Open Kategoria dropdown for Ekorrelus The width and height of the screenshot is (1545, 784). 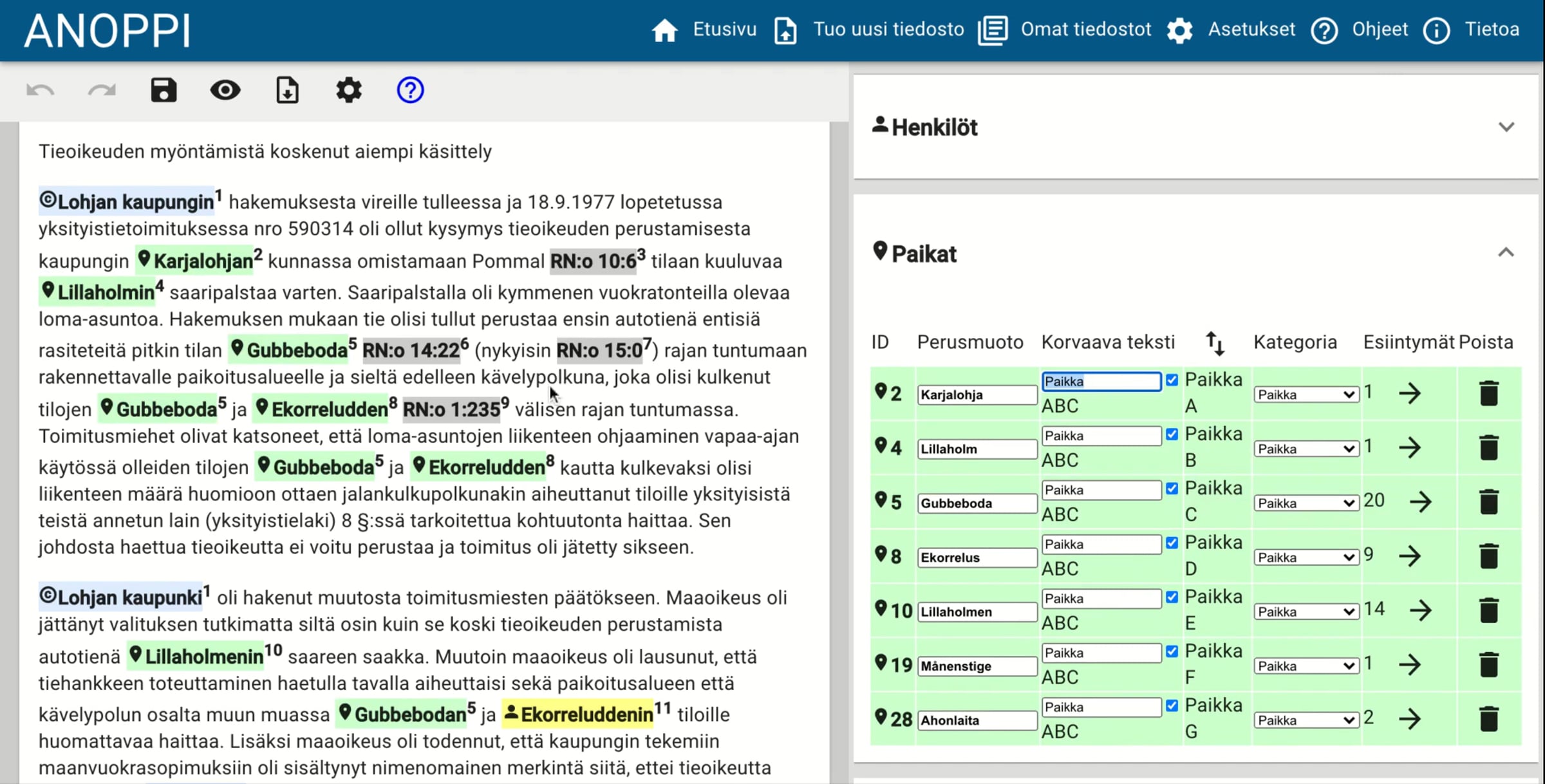pyautogui.click(x=1306, y=557)
